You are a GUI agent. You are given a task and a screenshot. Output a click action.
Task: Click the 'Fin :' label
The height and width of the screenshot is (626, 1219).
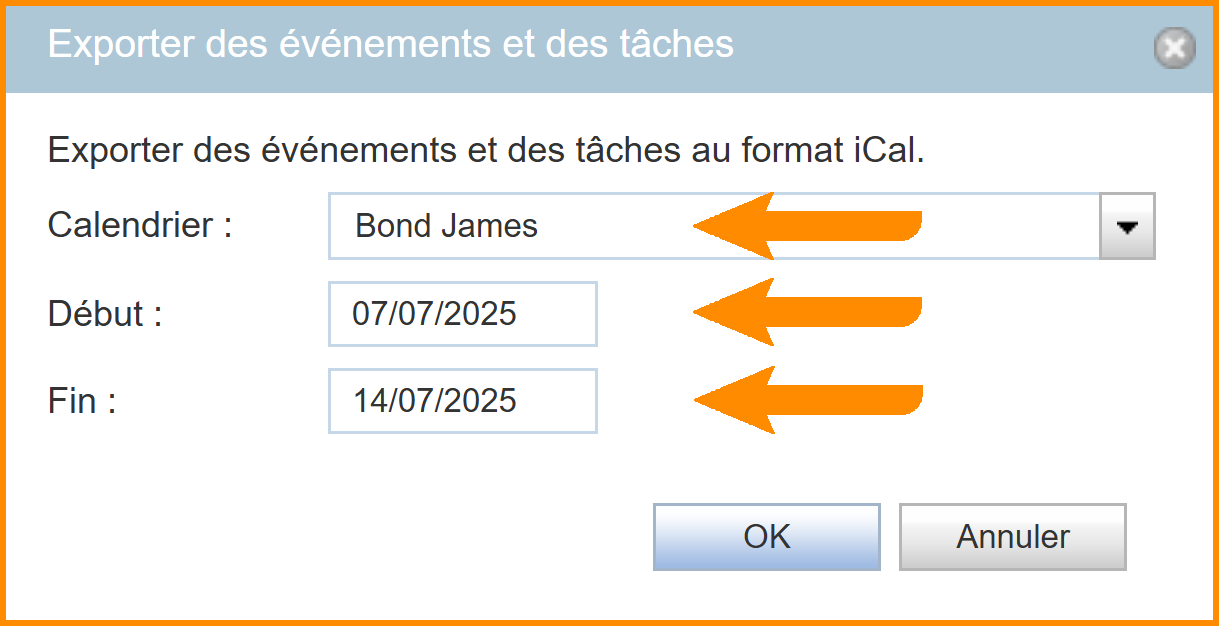point(82,401)
